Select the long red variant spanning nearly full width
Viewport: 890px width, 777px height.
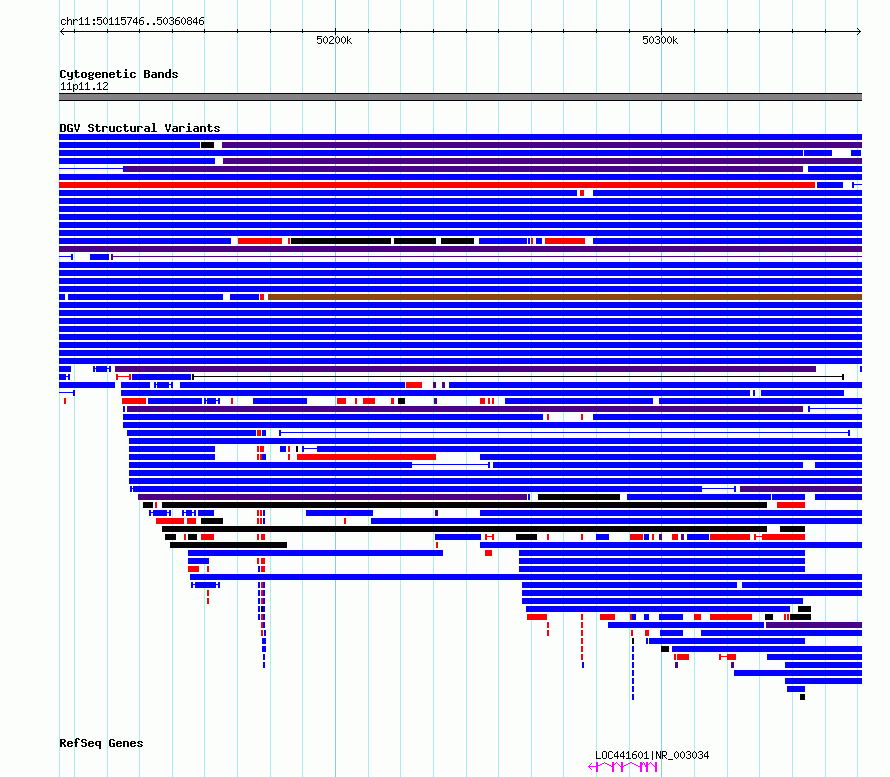tap(437, 185)
